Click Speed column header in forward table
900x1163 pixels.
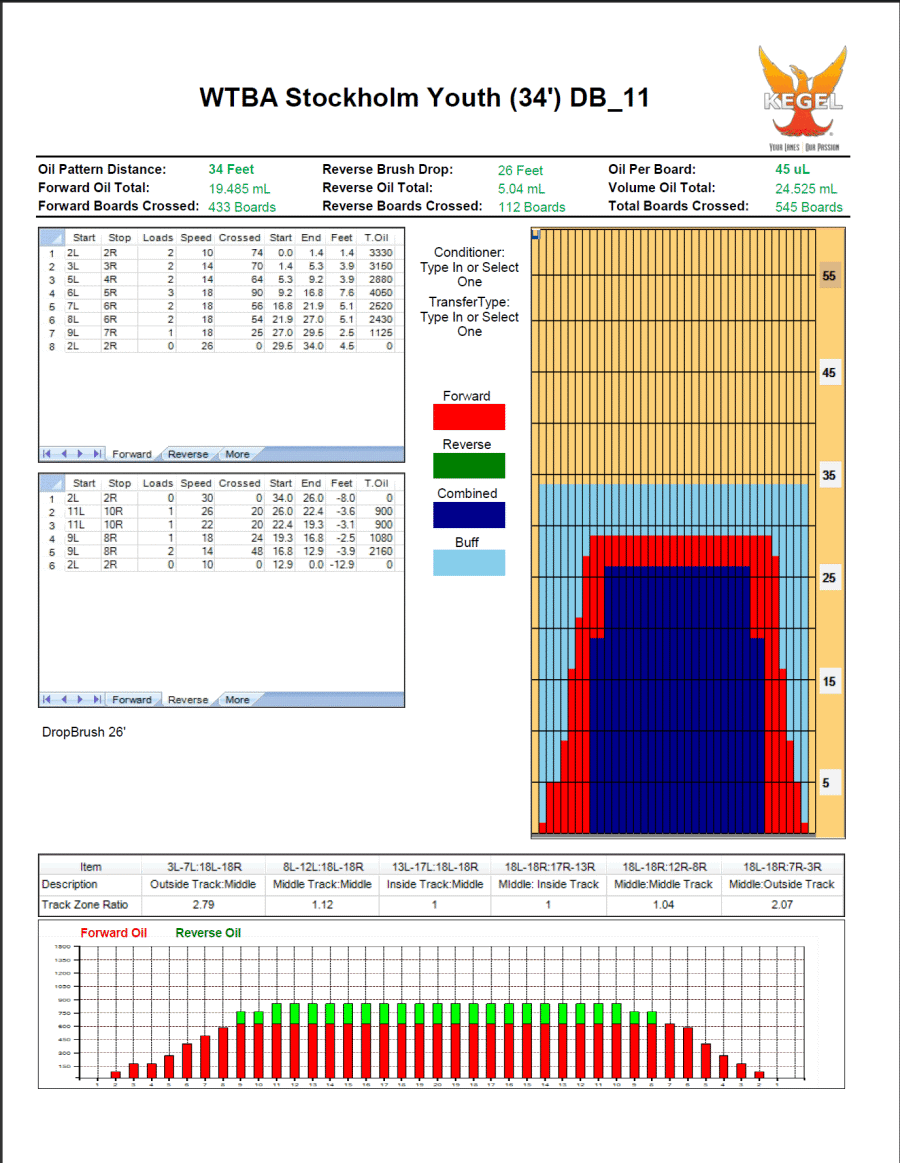tap(196, 238)
